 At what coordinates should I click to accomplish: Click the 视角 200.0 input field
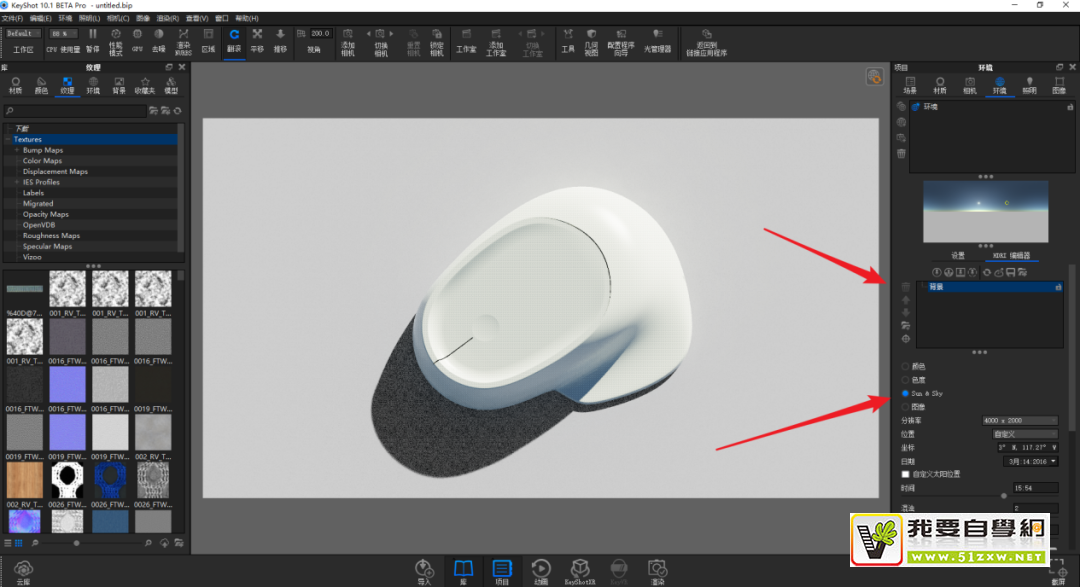point(320,33)
